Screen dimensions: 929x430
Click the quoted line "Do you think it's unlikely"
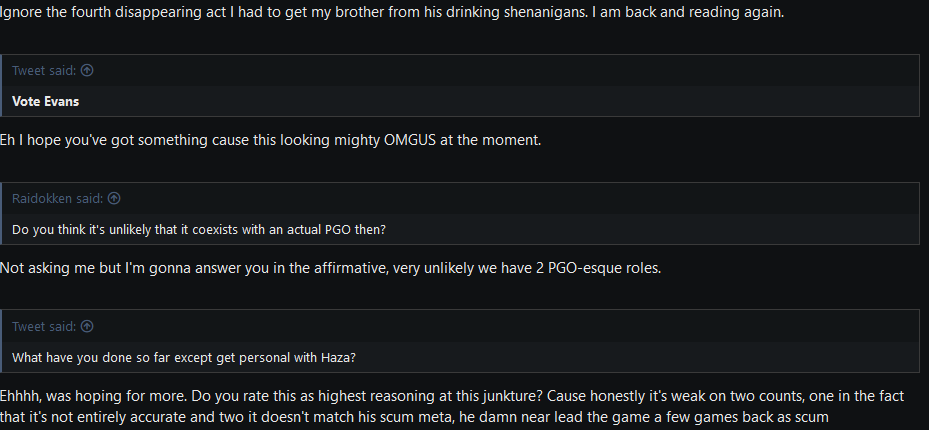199,229
